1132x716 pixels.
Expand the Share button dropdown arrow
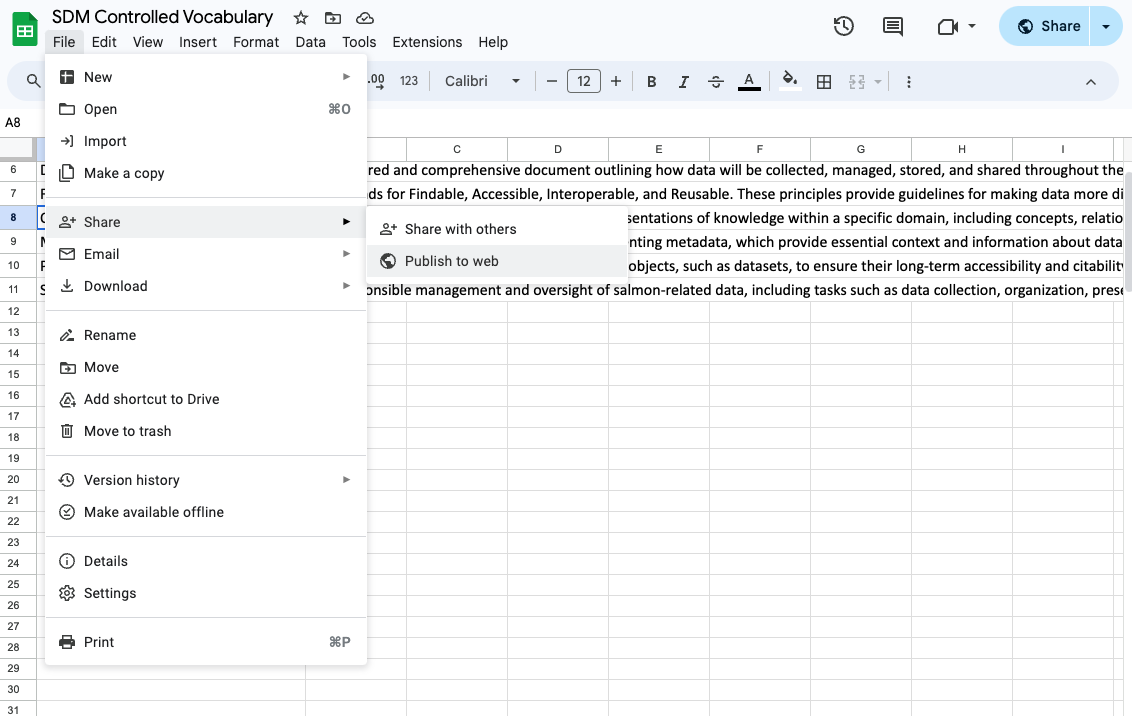pos(1106,27)
